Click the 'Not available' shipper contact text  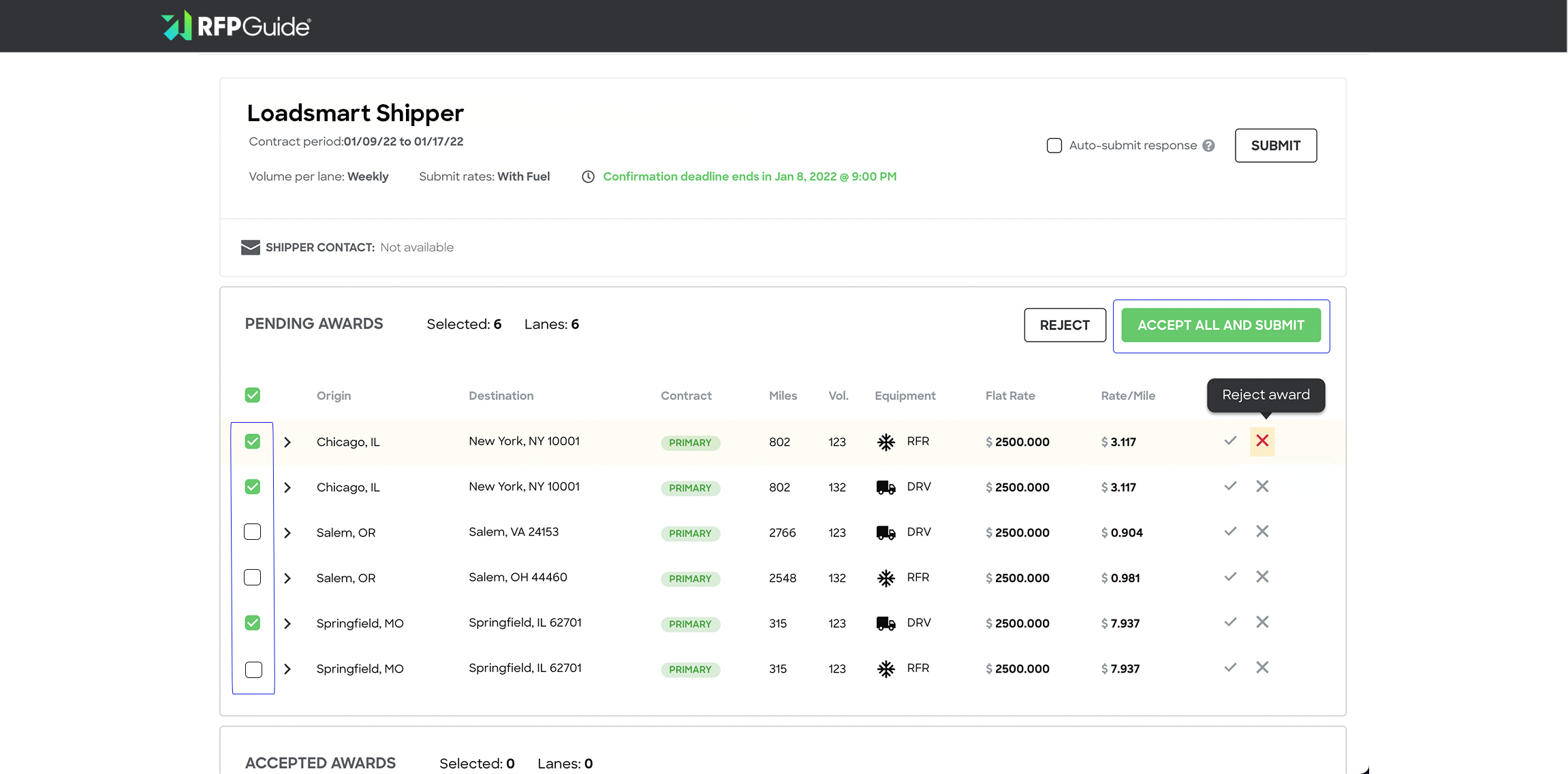coord(417,248)
